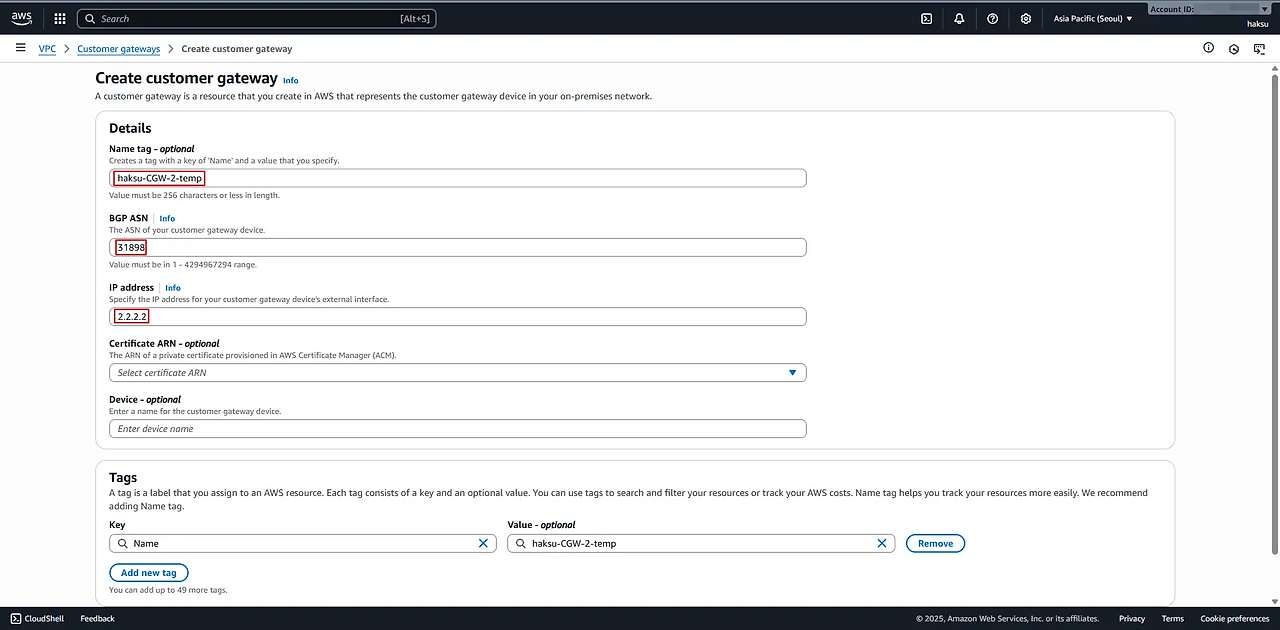Image resolution: width=1280 pixels, height=630 pixels.
Task: Open the support help question icon
Action: point(992,18)
